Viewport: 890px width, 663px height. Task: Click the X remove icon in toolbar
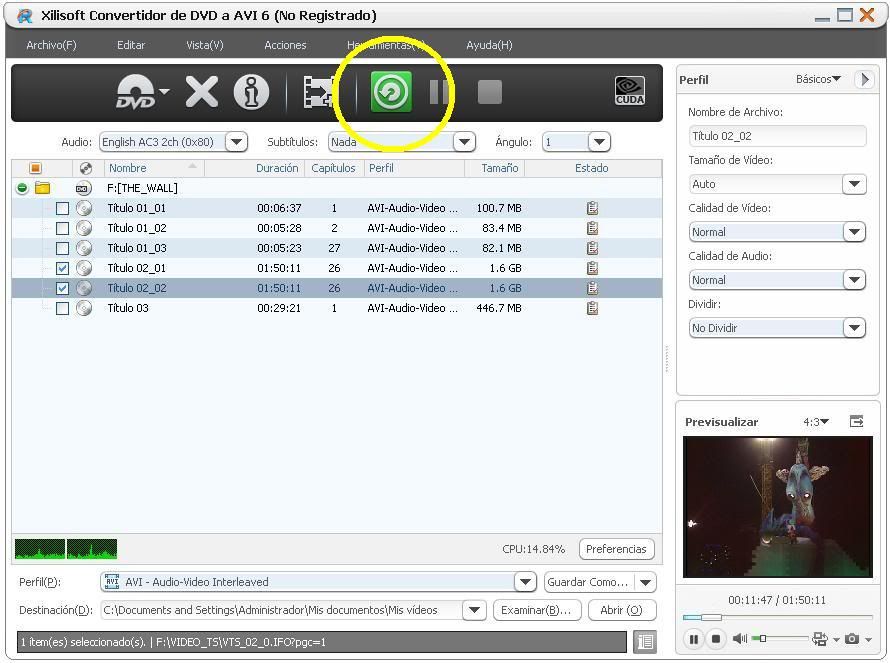point(201,92)
